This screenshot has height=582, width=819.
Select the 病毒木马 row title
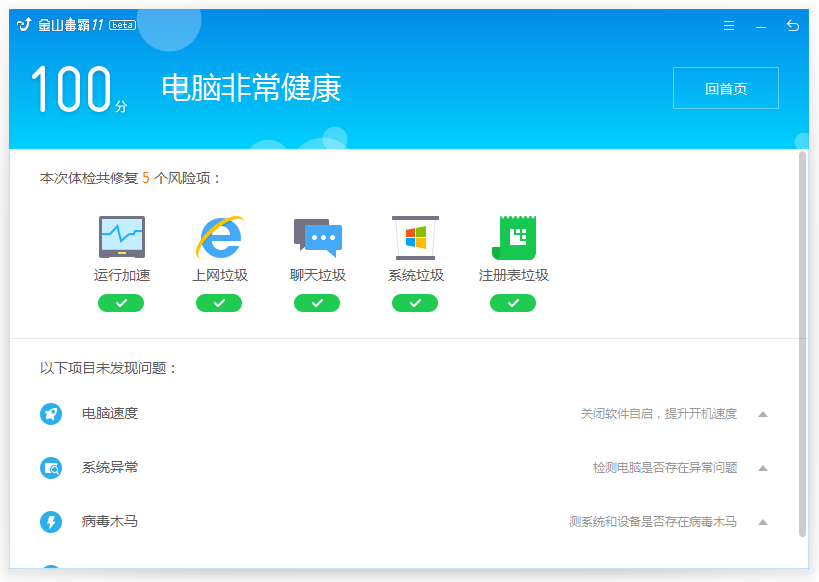110,521
